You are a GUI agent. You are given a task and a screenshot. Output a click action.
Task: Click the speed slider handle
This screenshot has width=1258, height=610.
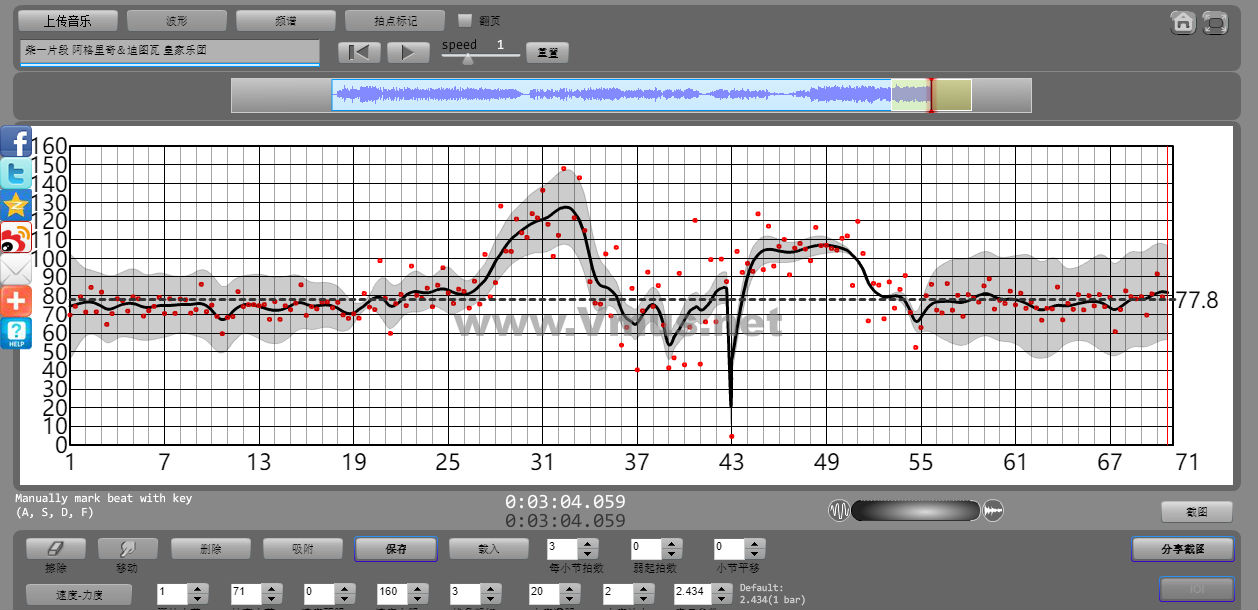pyautogui.click(x=467, y=58)
